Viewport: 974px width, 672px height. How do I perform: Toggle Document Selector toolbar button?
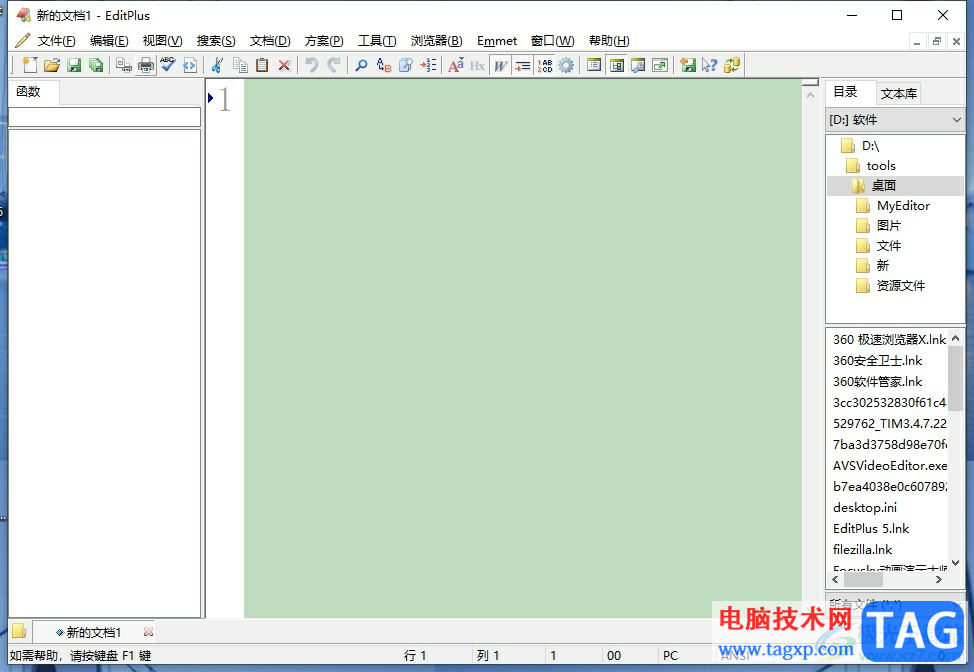click(616, 65)
